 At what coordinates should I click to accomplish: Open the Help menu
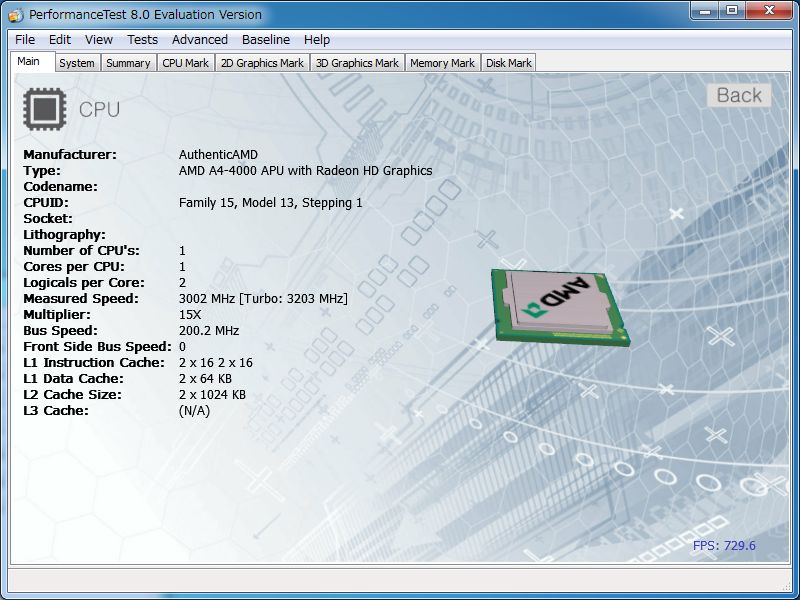click(x=317, y=40)
